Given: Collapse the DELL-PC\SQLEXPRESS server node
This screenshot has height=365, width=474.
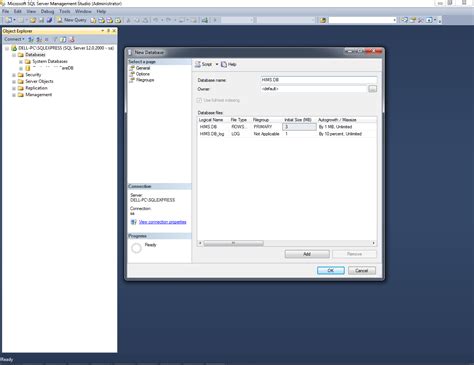Looking at the screenshot, I should click(x=7, y=48).
